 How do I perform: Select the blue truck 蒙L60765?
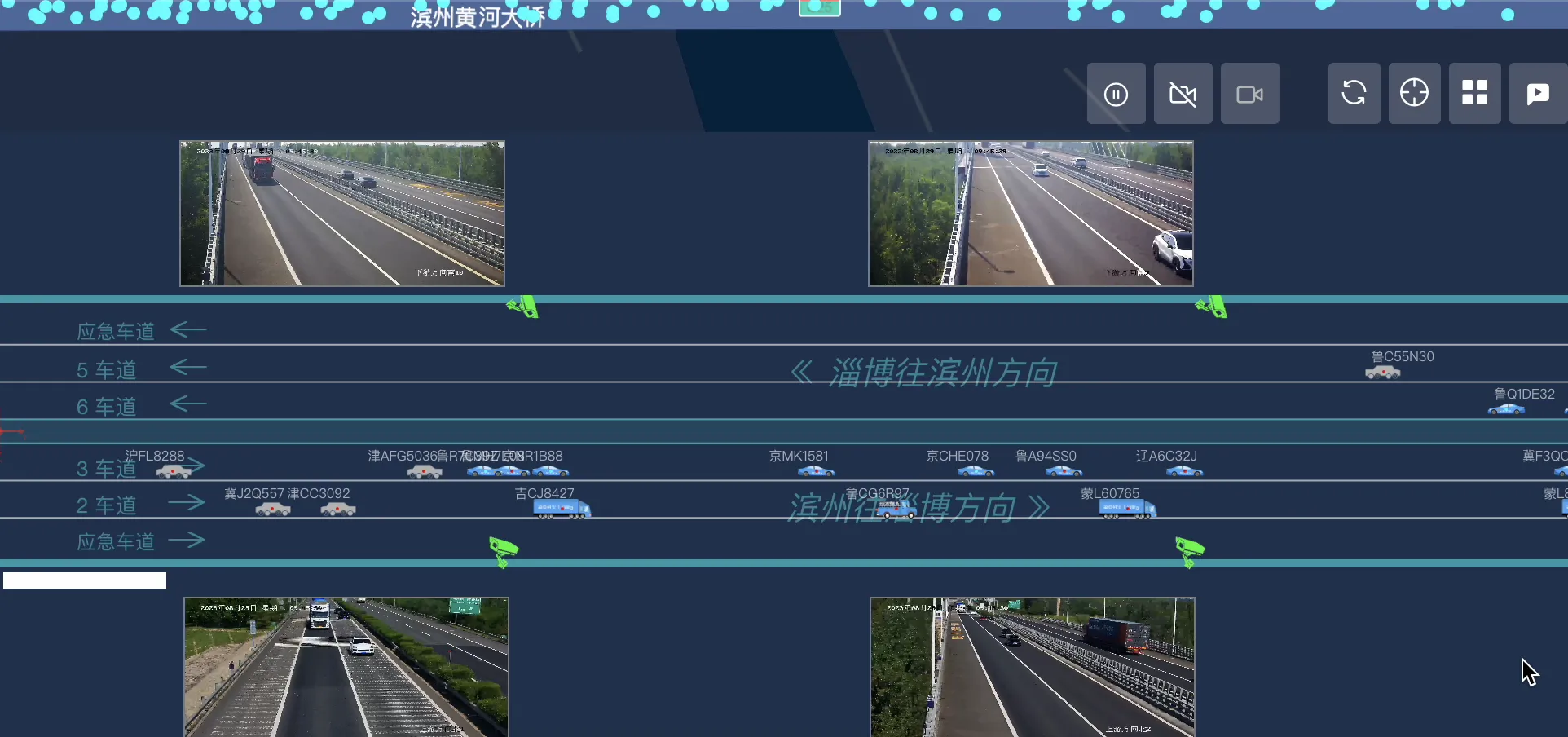(1127, 509)
